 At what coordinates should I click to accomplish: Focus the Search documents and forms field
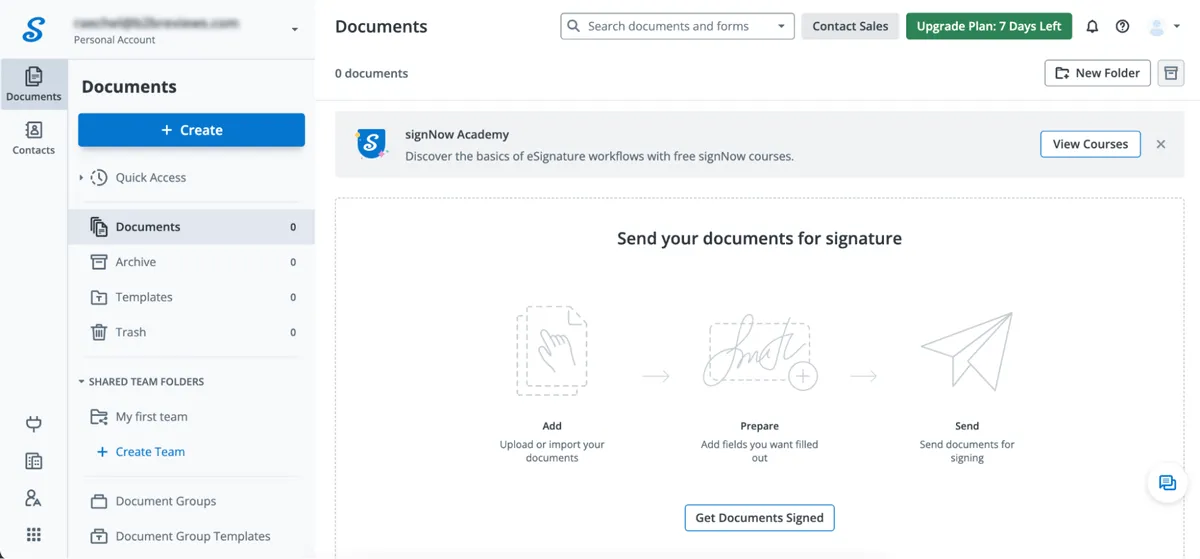pyautogui.click(x=677, y=26)
